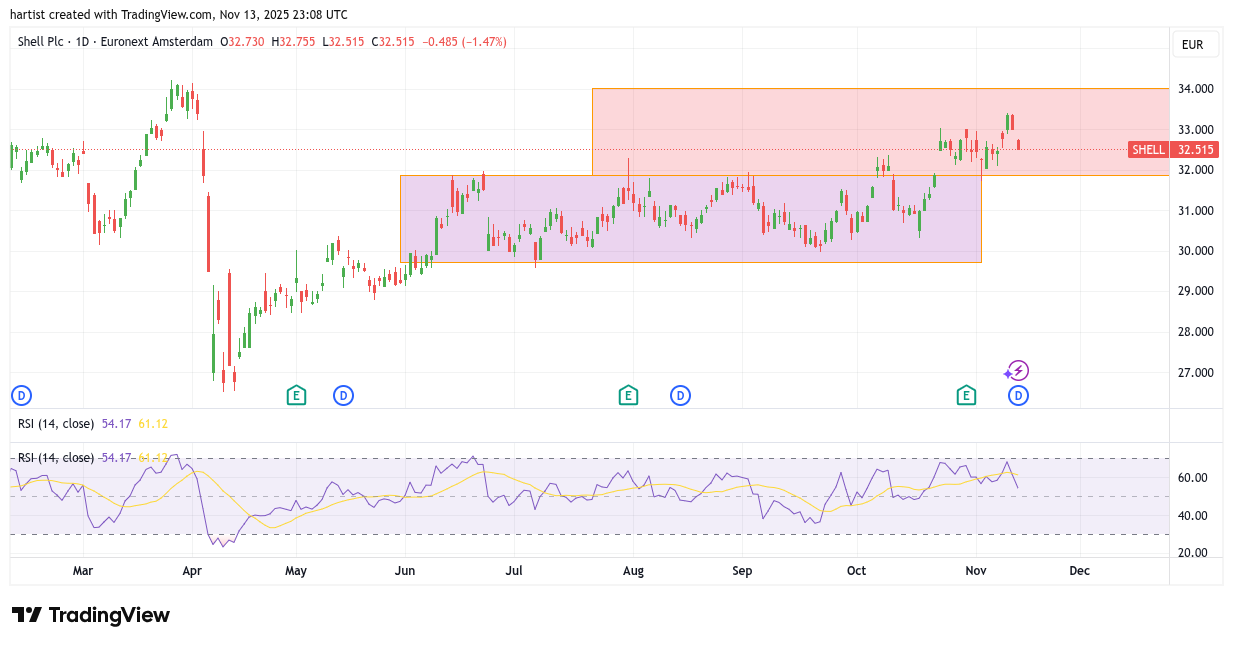Select the upper RSI (14, close) legend
1233x645 pixels.
pos(56,424)
